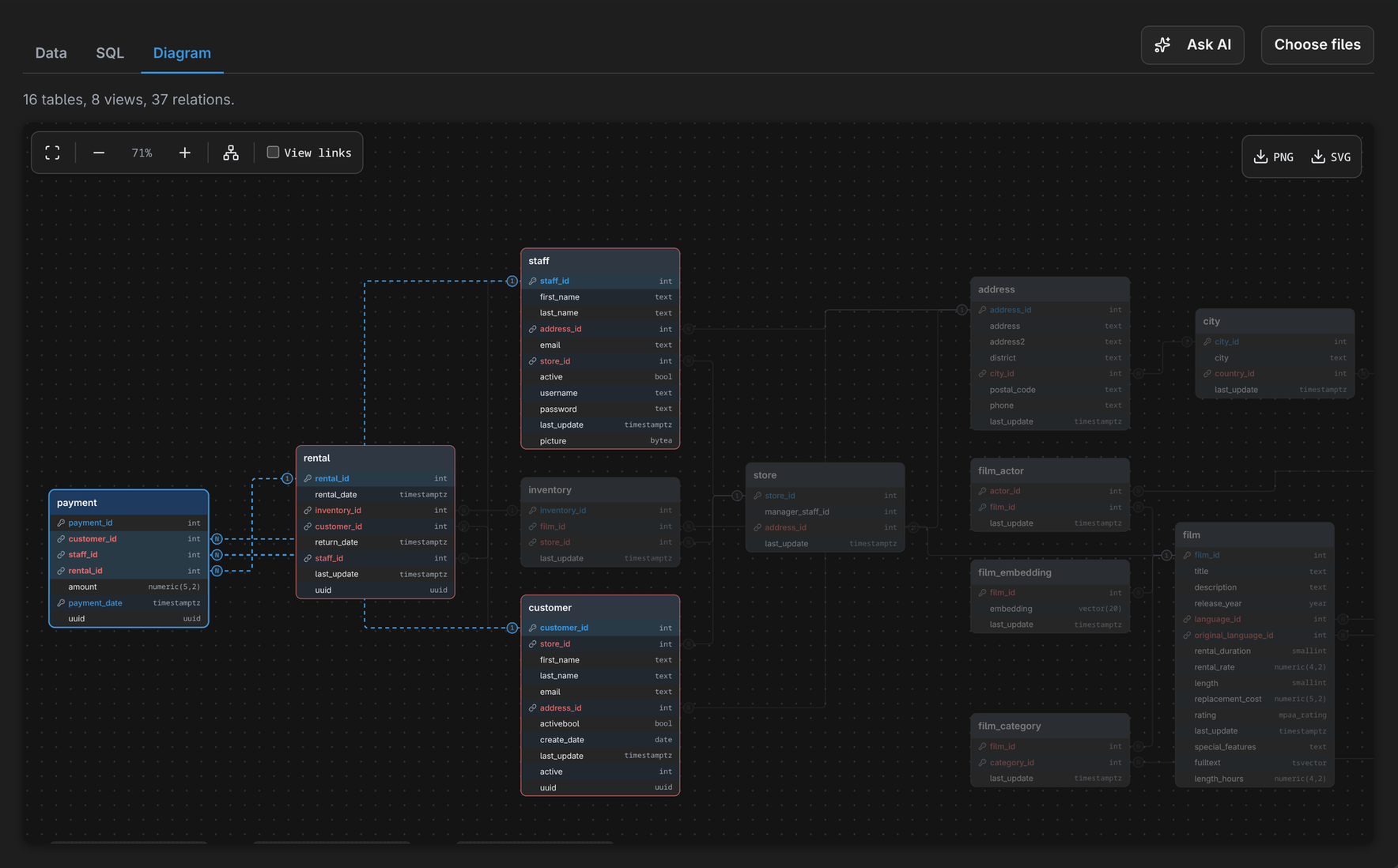Open the Ask AI assistant
Viewport: 1398px width, 868px height.
1192,45
